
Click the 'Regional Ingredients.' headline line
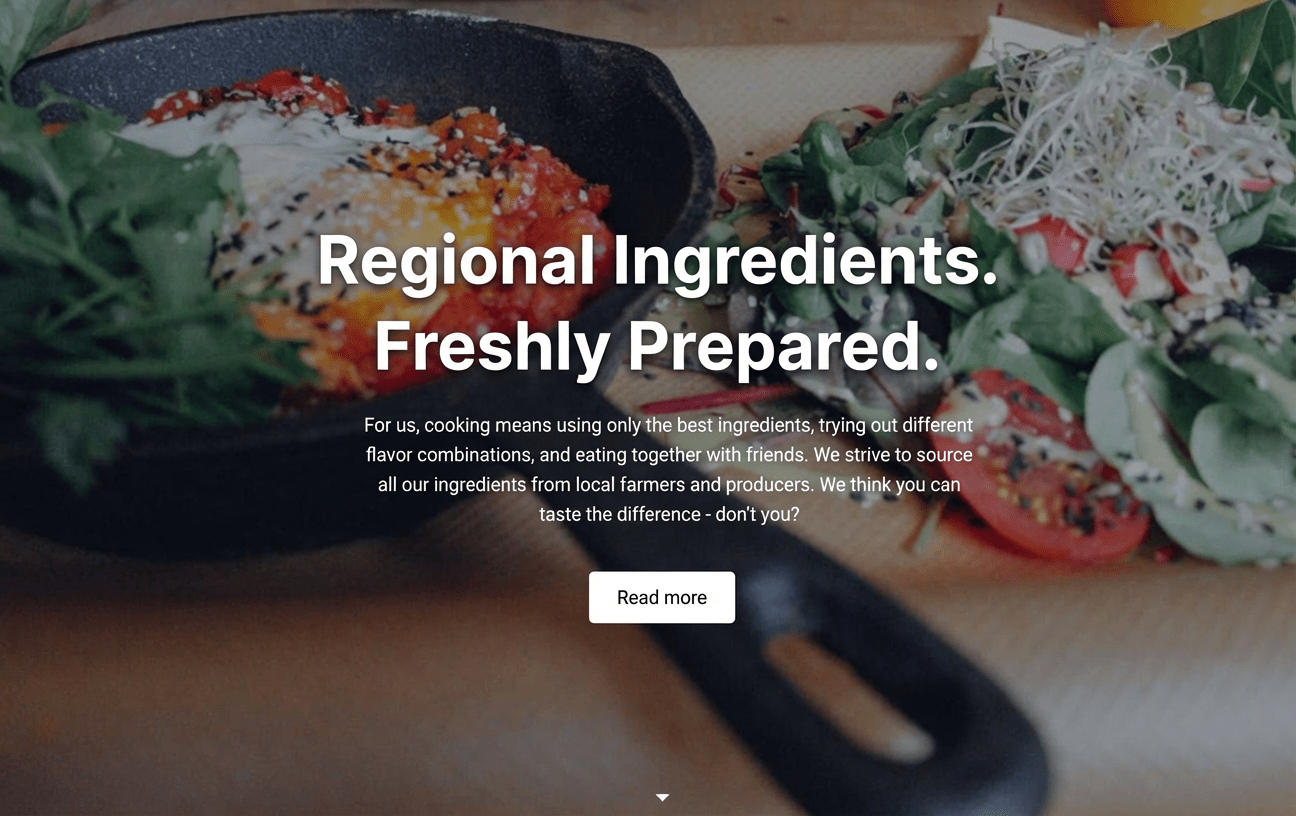(x=658, y=262)
